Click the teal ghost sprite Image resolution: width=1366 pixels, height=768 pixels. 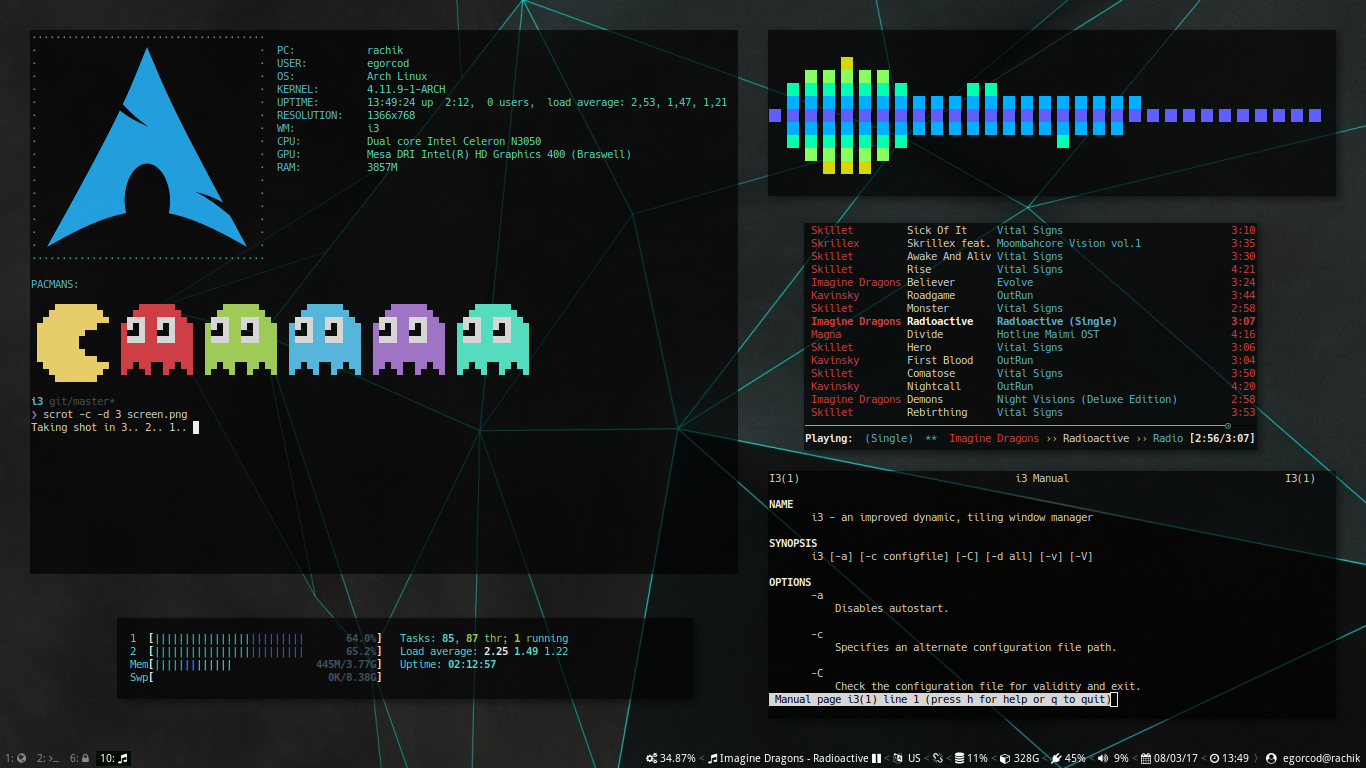[493, 340]
